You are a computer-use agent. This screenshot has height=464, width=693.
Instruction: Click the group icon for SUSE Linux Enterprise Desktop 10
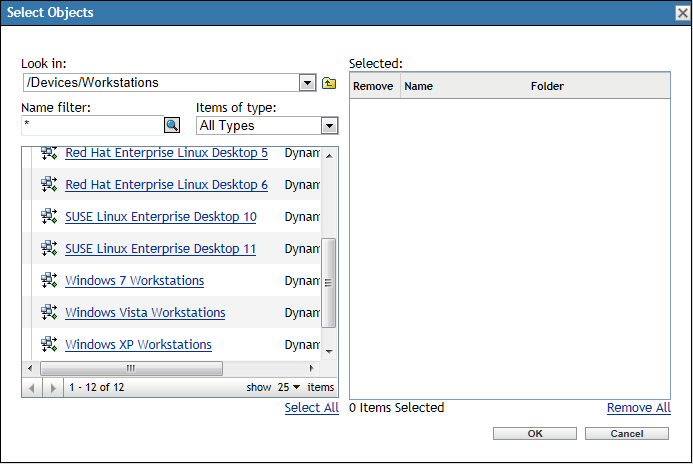(x=49, y=216)
